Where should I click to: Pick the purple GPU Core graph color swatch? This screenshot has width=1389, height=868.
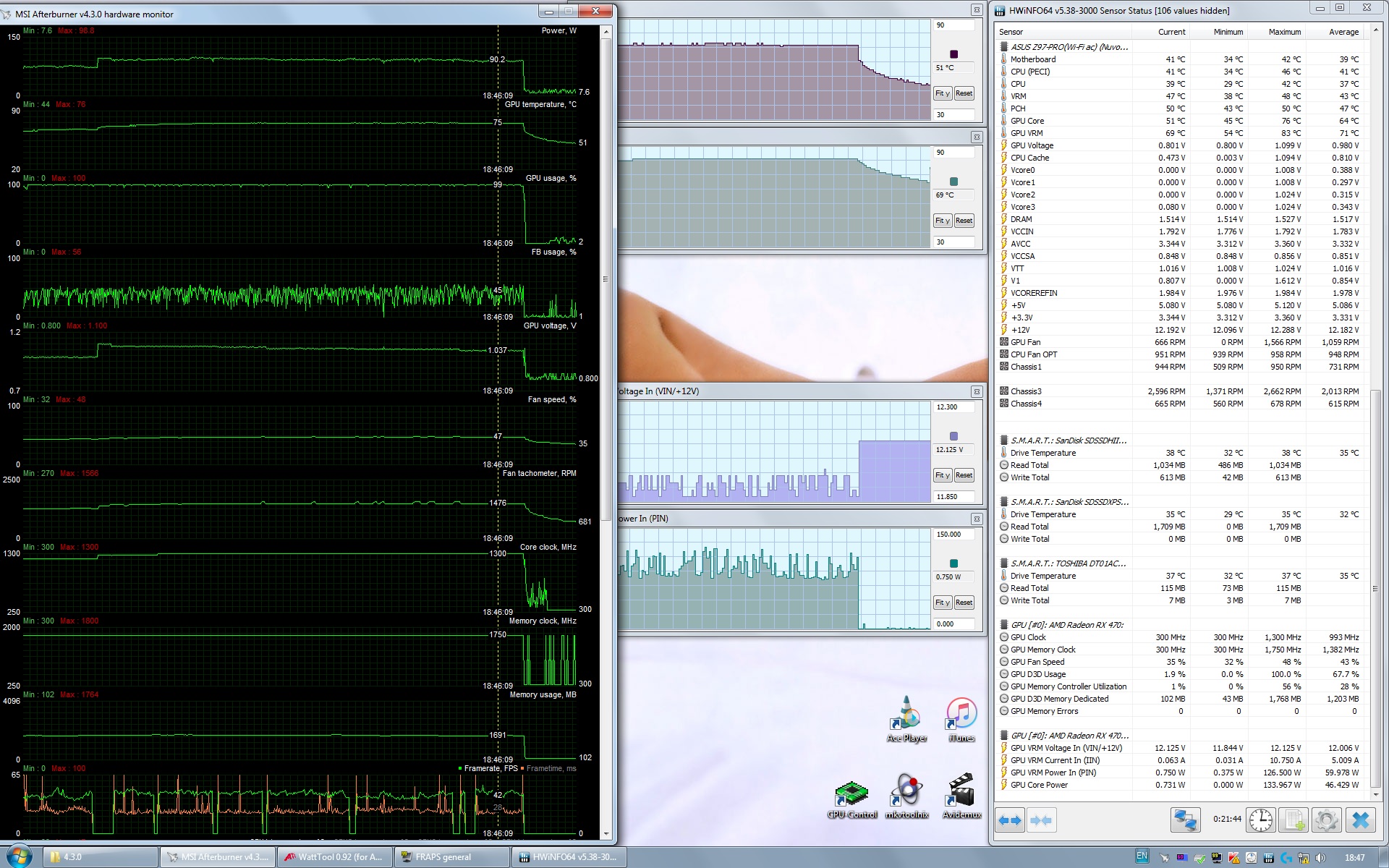pyautogui.click(x=953, y=54)
